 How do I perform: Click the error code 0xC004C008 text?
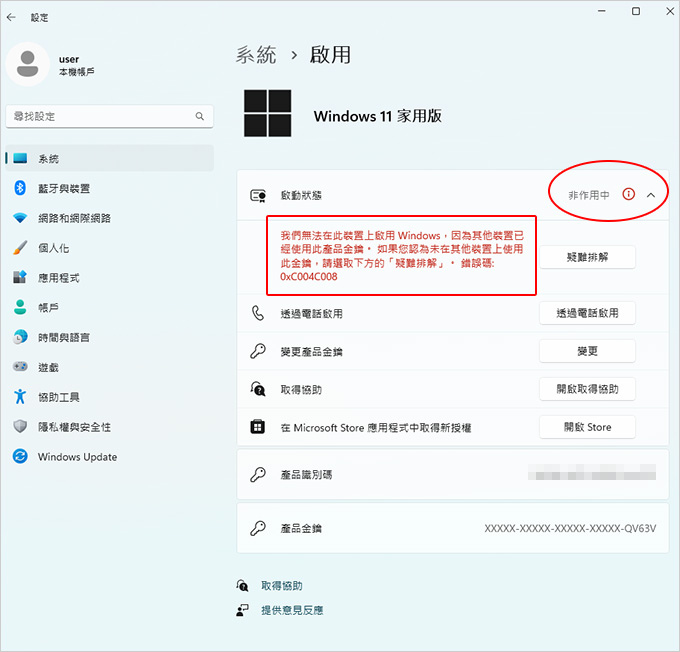pos(309,277)
